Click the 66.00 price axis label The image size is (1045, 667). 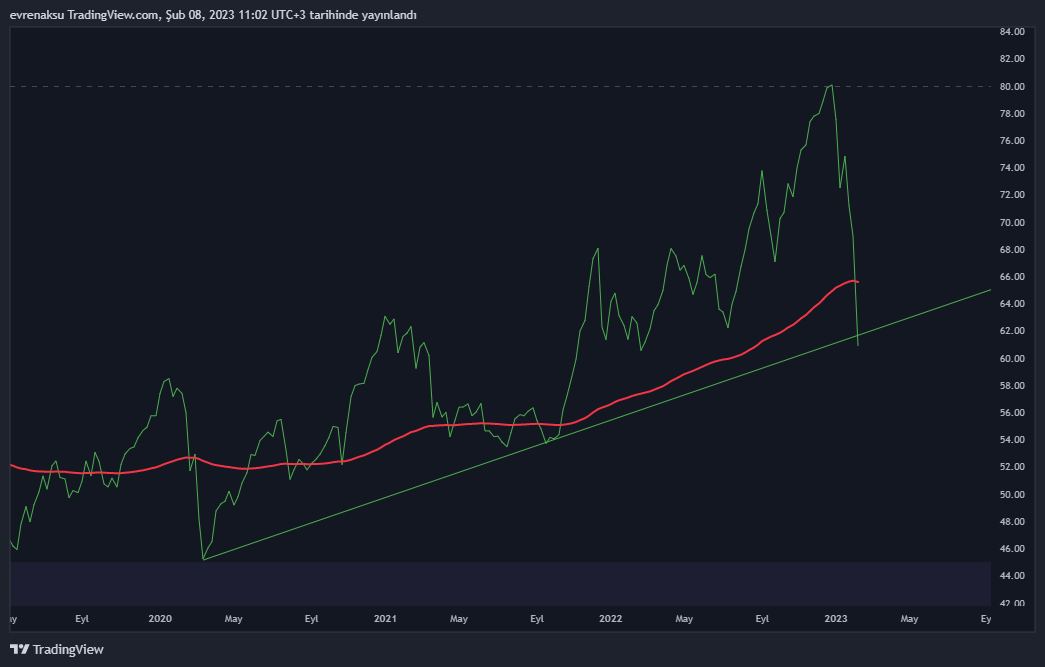[x=1012, y=277]
